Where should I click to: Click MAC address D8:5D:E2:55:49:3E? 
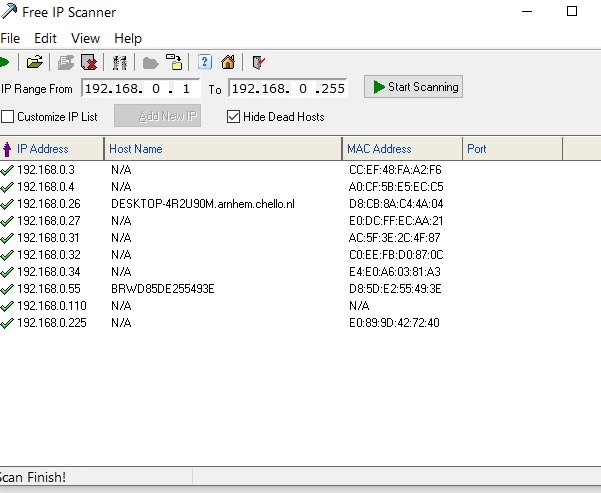pyautogui.click(x=395, y=289)
